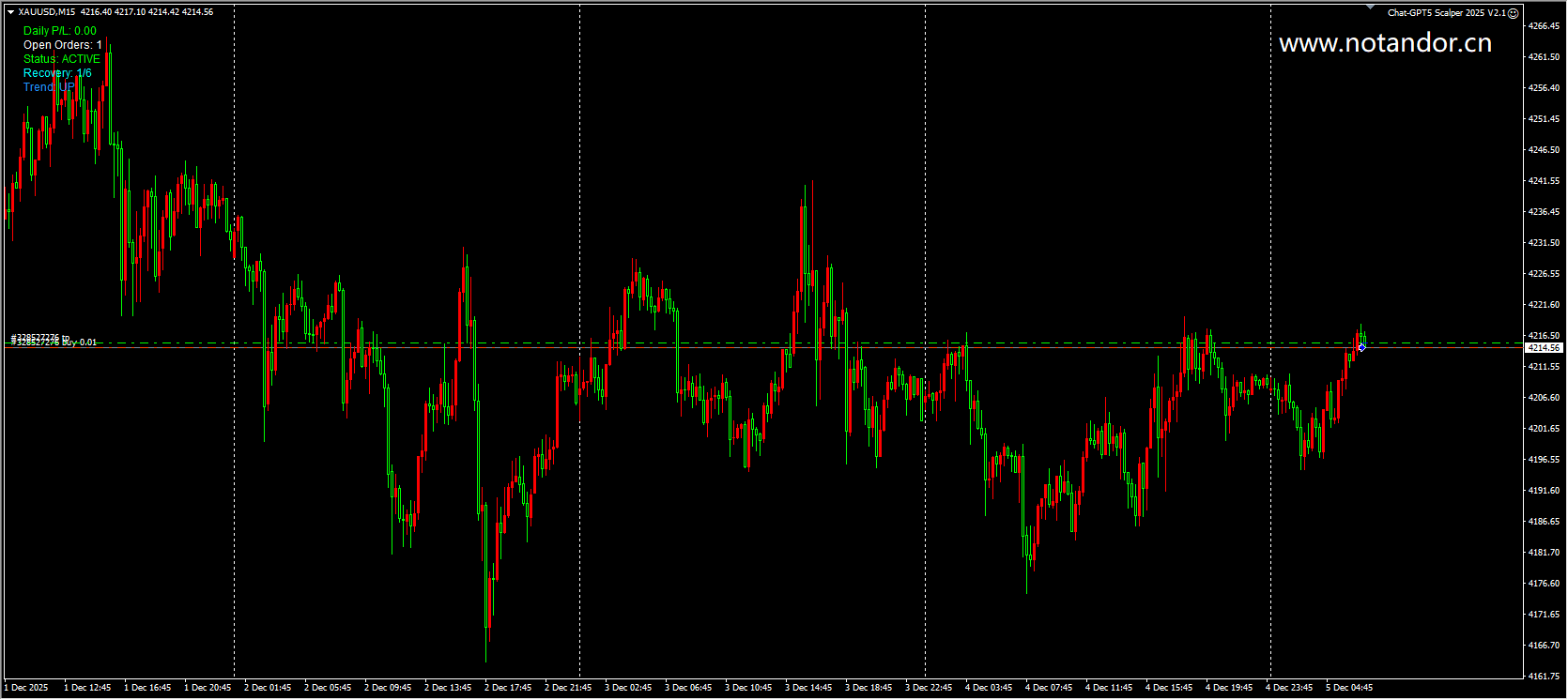Click the 3 Dec 22:45 time label
The image size is (1568, 700).
(929, 688)
